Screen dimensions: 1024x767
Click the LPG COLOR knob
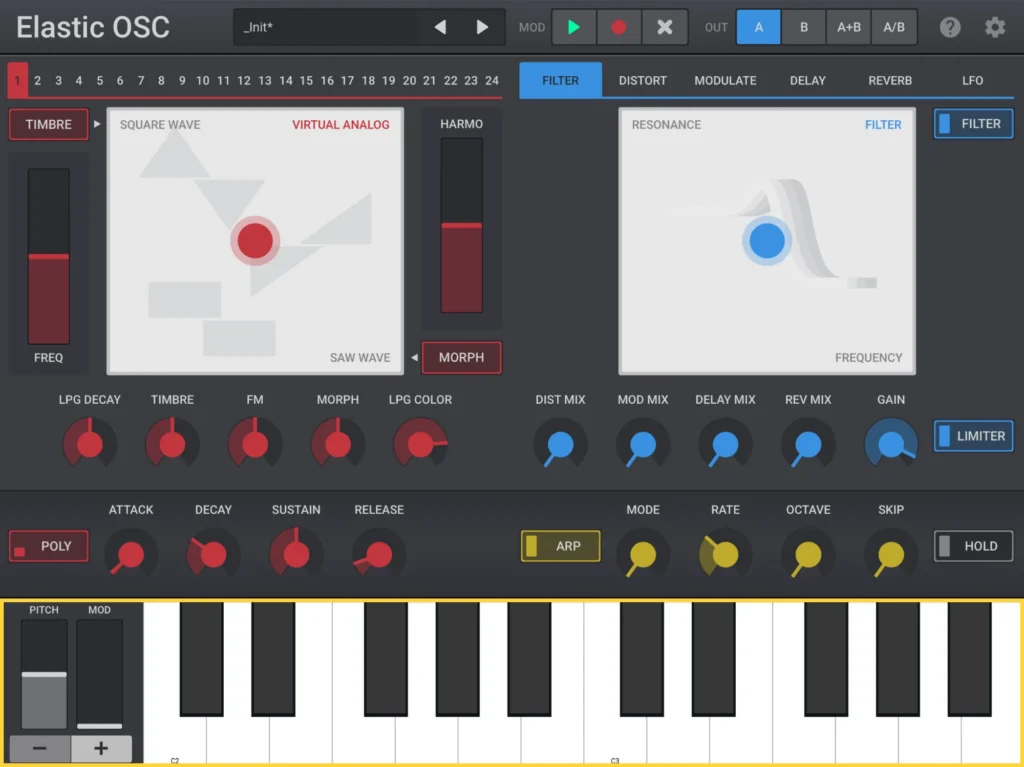[421, 444]
